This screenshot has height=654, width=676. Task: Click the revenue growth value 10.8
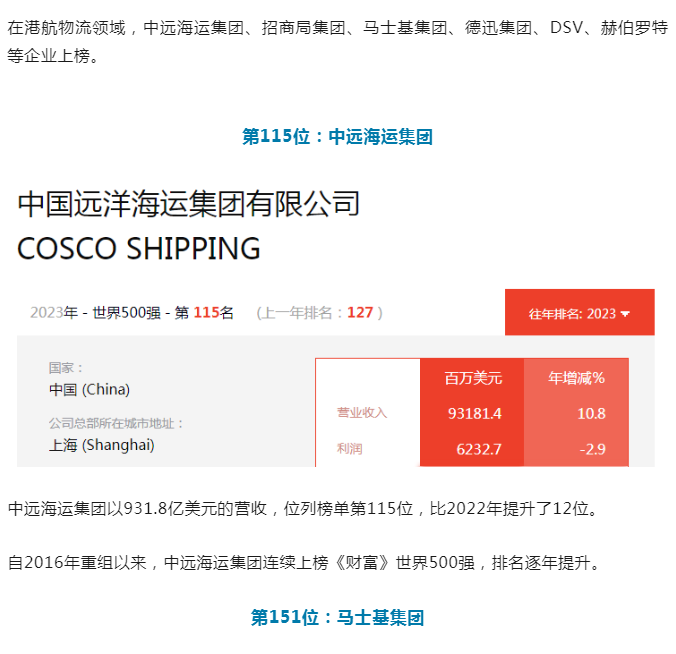point(592,413)
